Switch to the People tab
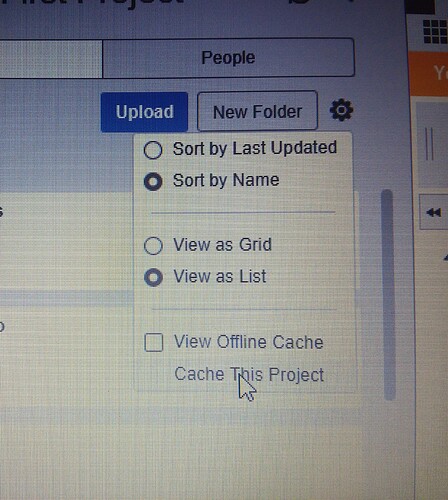Screen dimensions: 448x500 click(x=228, y=58)
